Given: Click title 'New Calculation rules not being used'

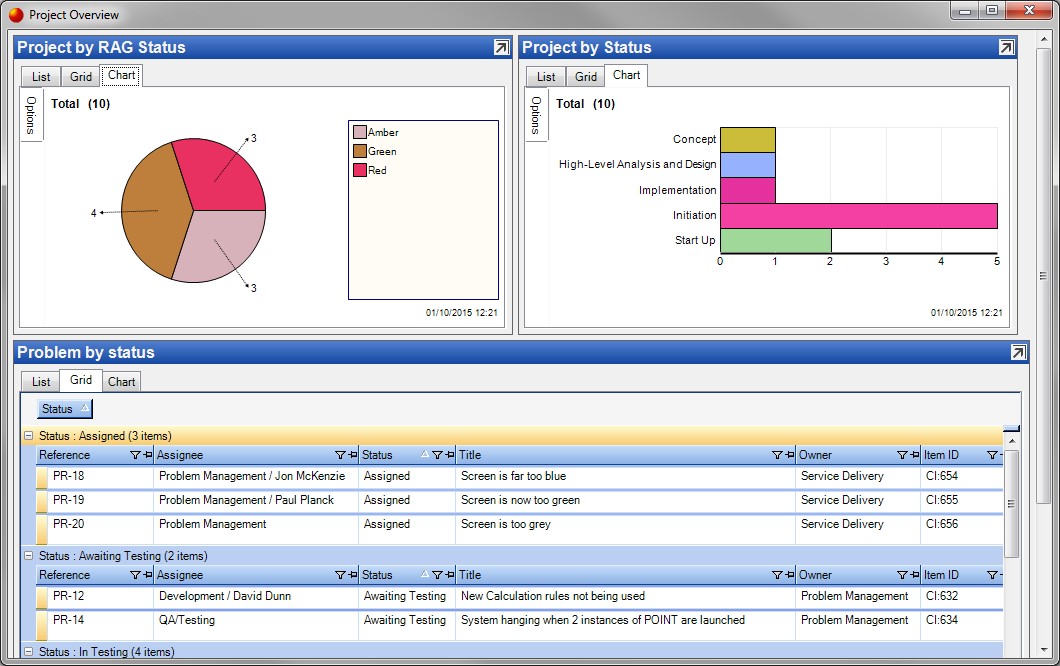Looking at the screenshot, I should [x=552, y=596].
